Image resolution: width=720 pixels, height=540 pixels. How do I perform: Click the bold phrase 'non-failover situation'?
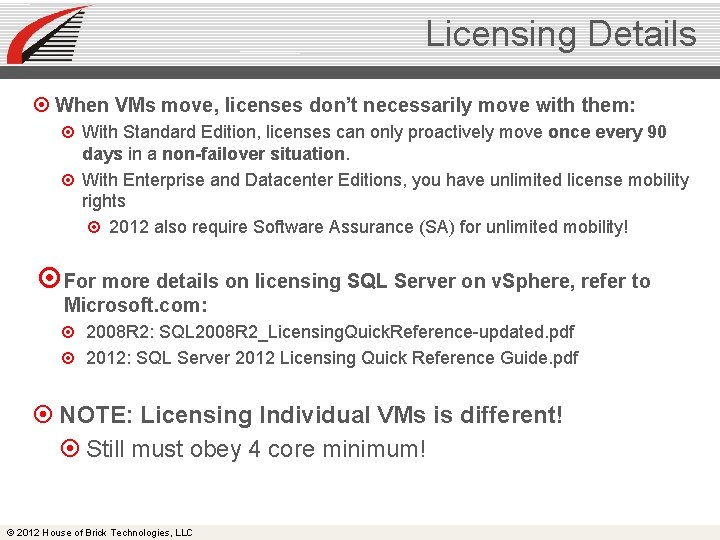click(x=253, y=154)
